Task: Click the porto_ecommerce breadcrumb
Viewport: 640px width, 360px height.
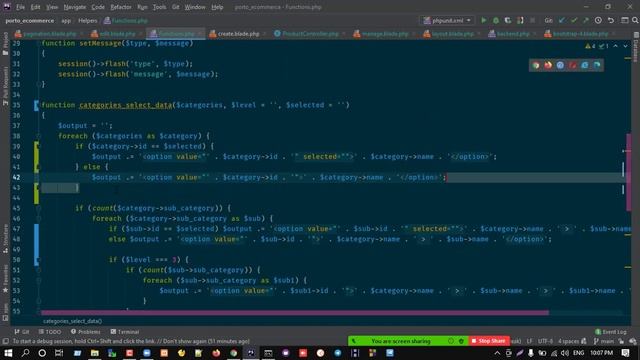Action: coord(30,20)
